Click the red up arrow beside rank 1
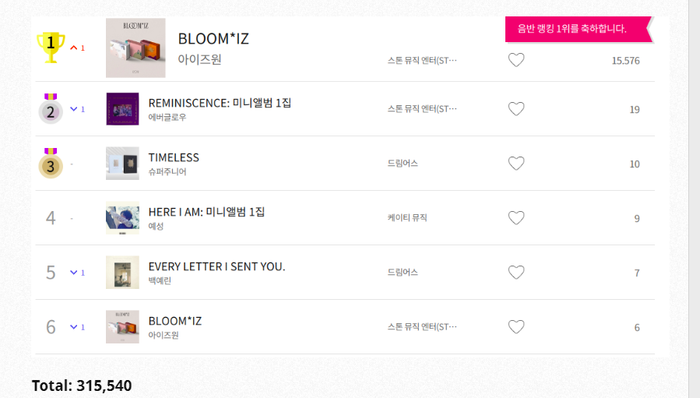Screen dimensions: 700x398 [74, 48]
